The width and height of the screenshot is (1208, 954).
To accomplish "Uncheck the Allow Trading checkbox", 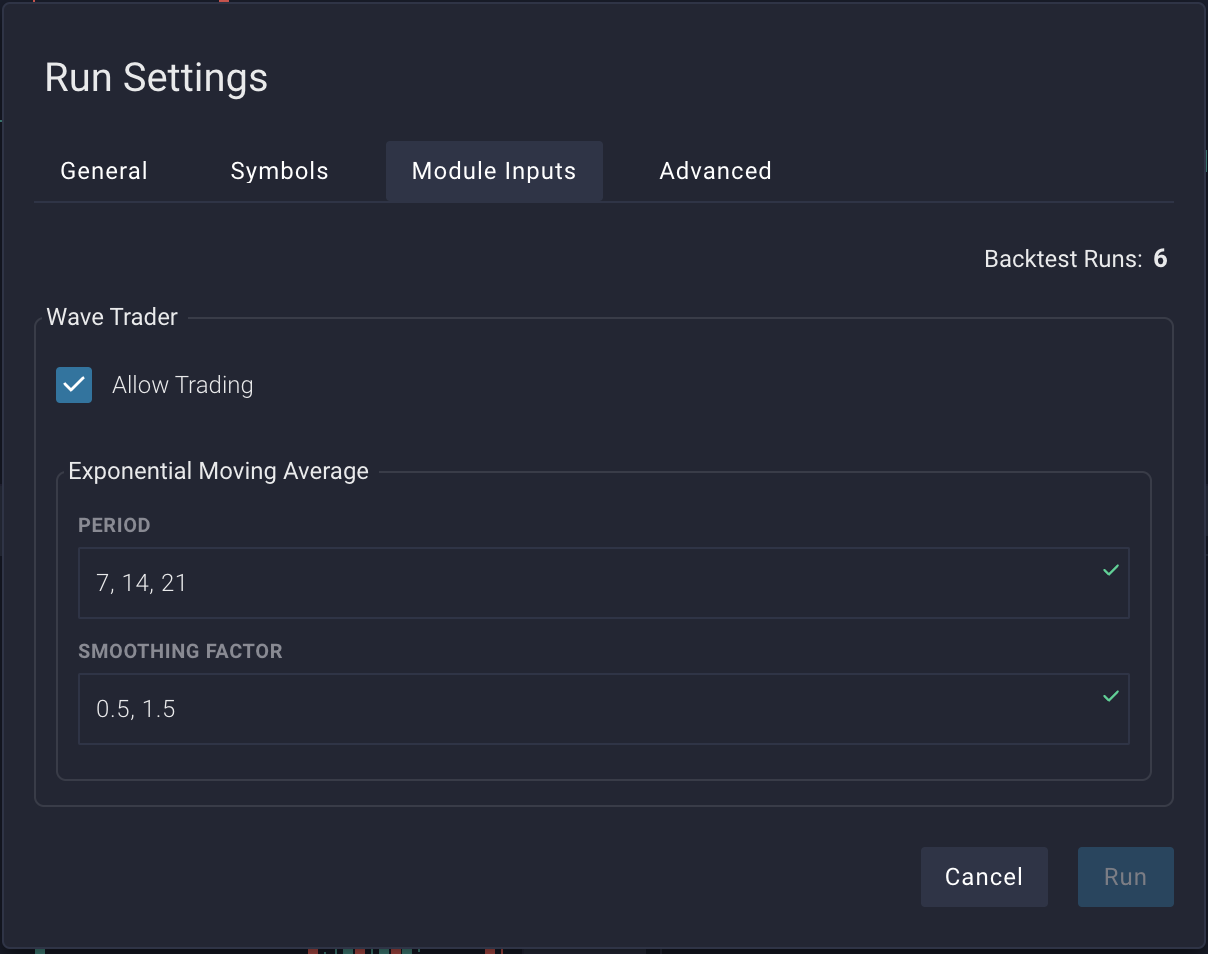I will 74,385.
